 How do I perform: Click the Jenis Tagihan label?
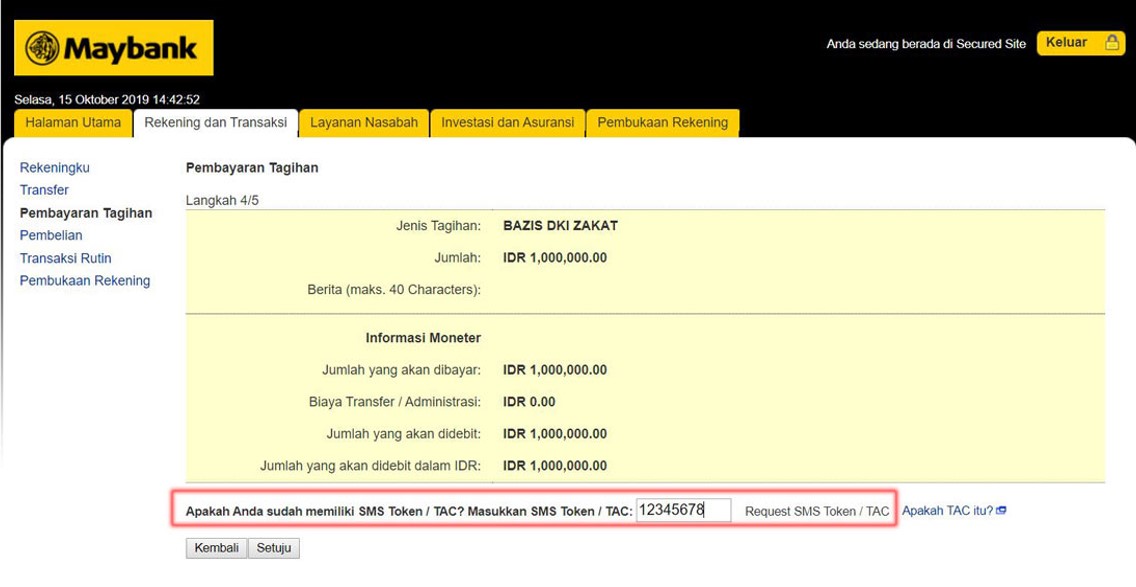coord(438,226)
